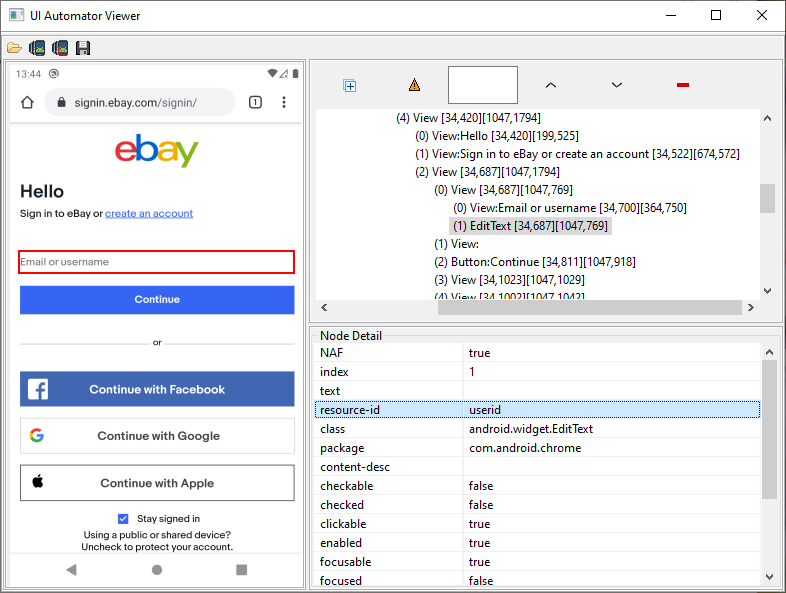
Task: Open the three-dot browser menu
Action: click(284, 102)
